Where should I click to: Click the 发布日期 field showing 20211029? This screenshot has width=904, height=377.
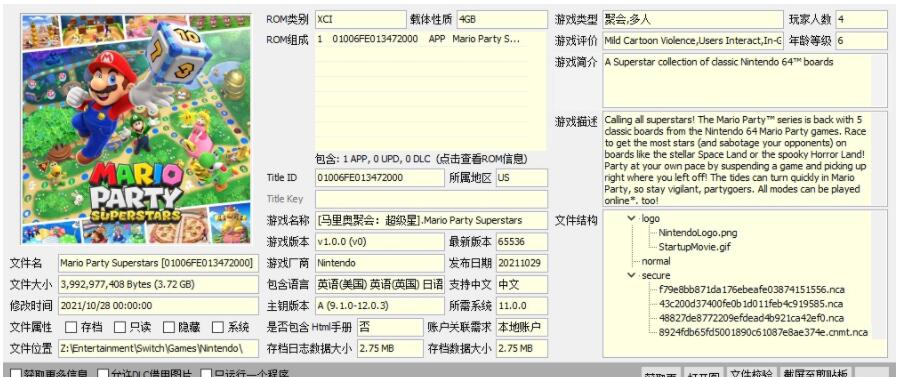pyautogui.click(x=521, y=263)
